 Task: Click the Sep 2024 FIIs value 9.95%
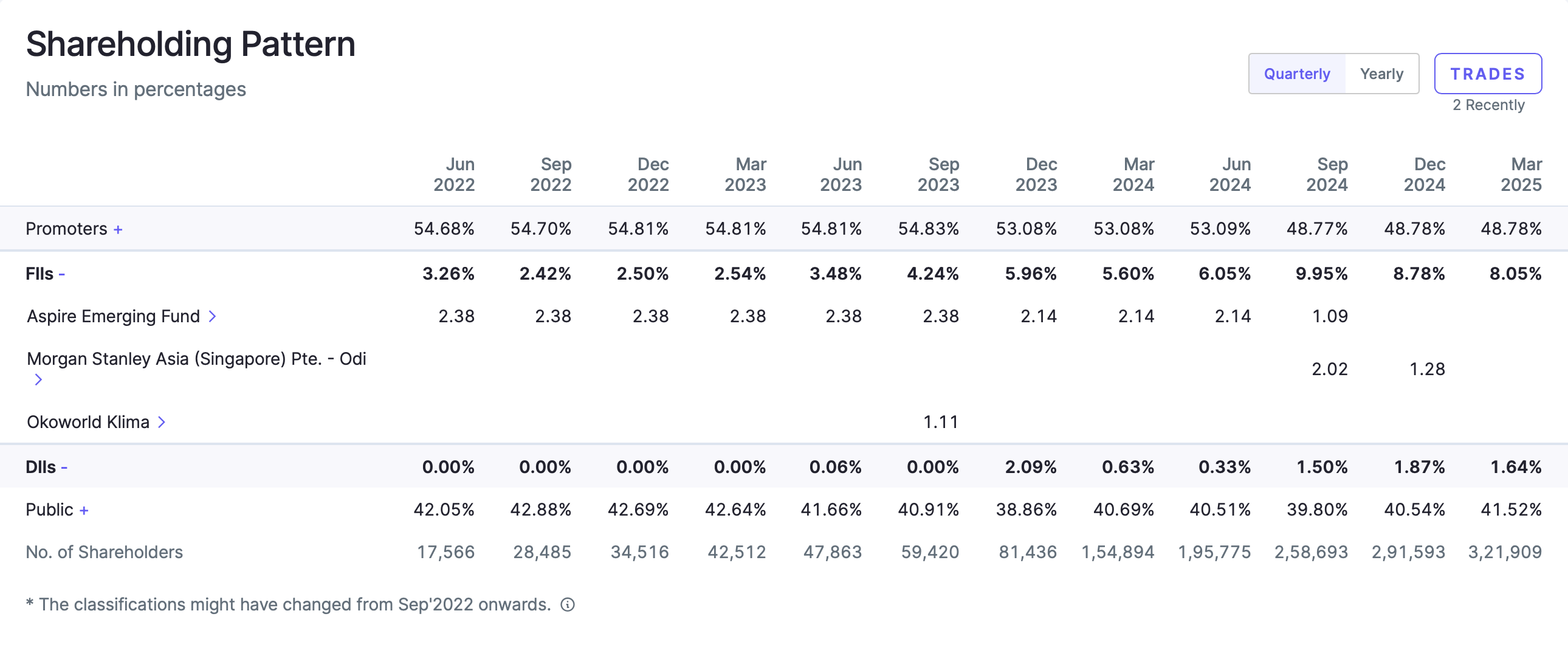coord(1321,274)
